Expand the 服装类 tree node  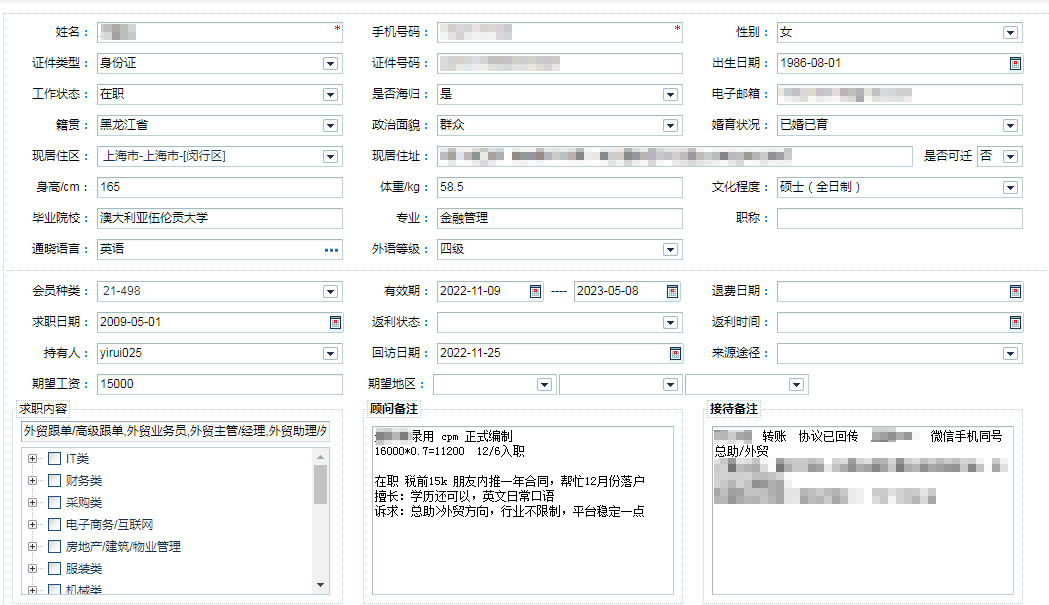32,569
